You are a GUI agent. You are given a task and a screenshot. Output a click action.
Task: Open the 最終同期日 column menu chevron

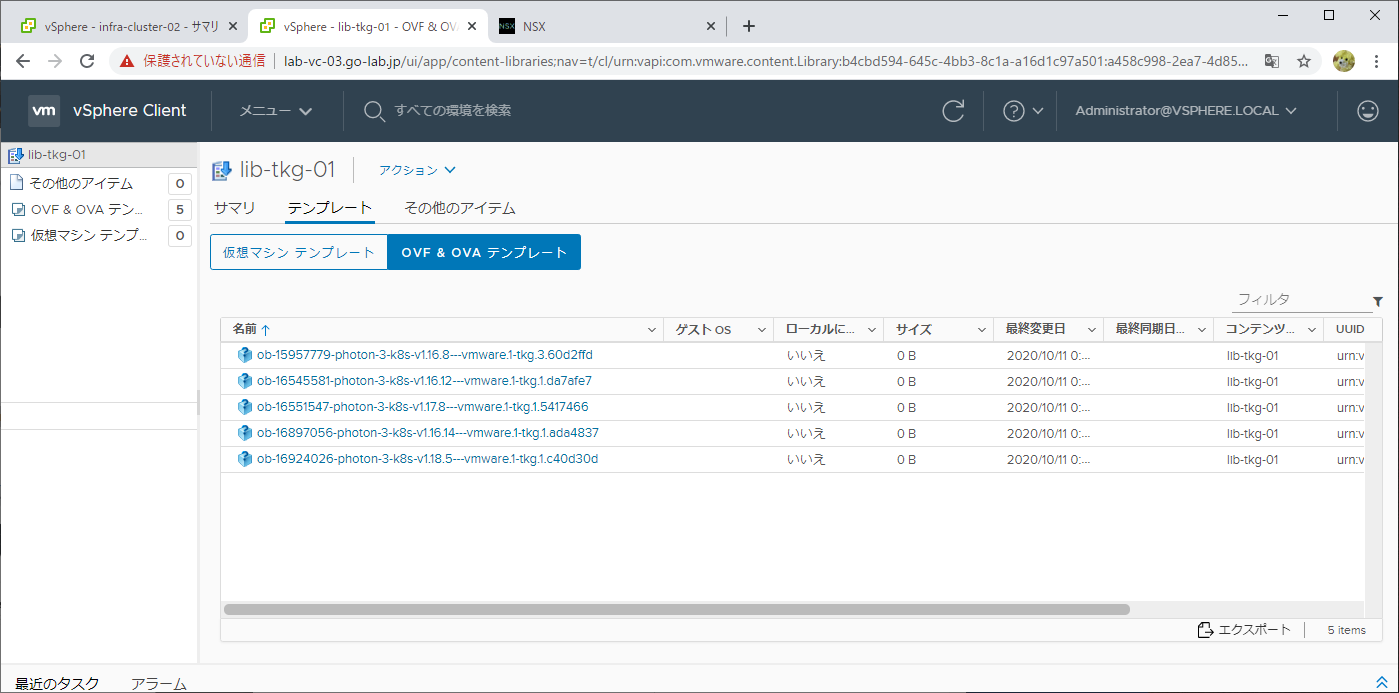pos(1202,329)
